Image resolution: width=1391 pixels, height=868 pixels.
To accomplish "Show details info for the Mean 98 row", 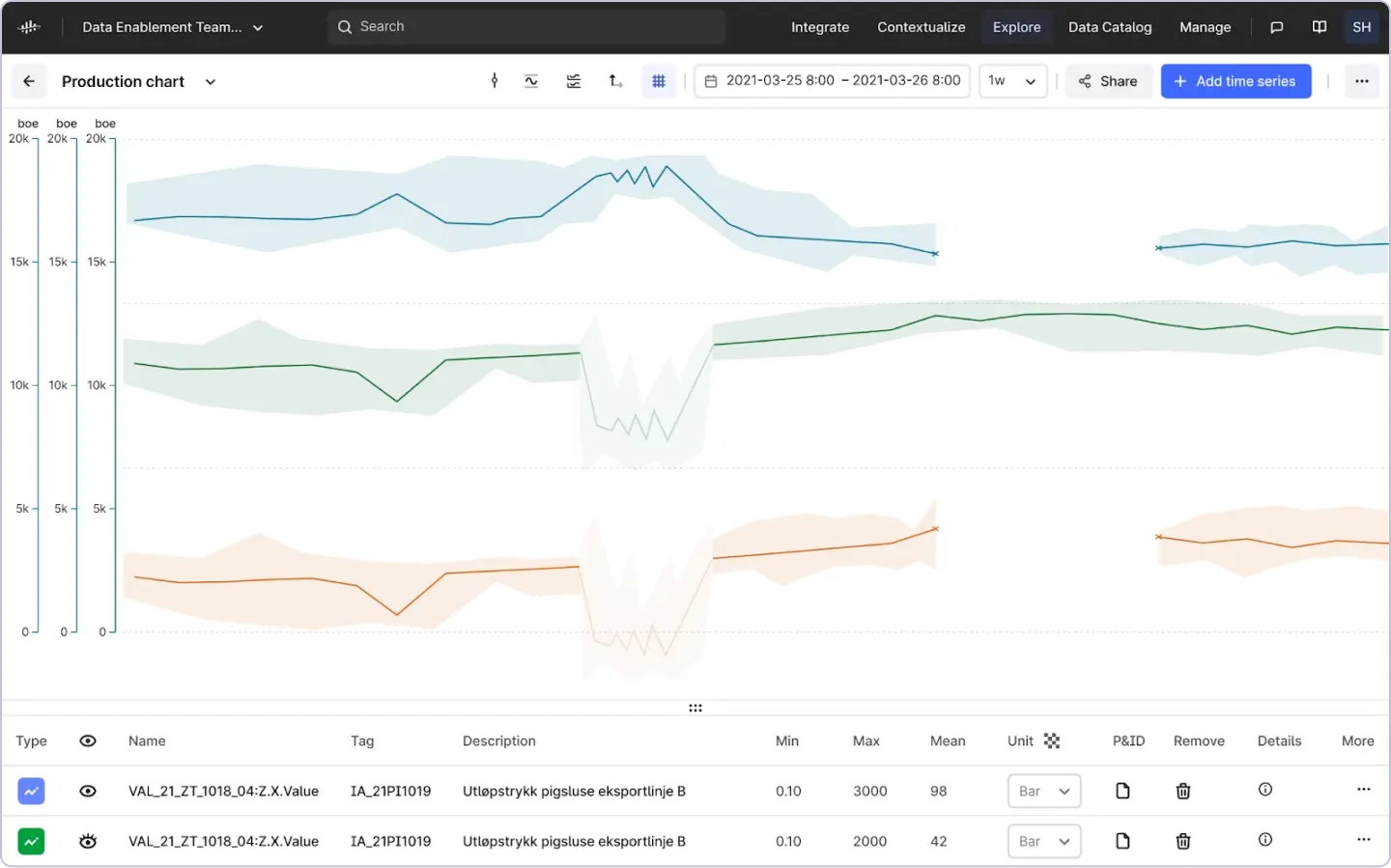I will coord(1265,790).
